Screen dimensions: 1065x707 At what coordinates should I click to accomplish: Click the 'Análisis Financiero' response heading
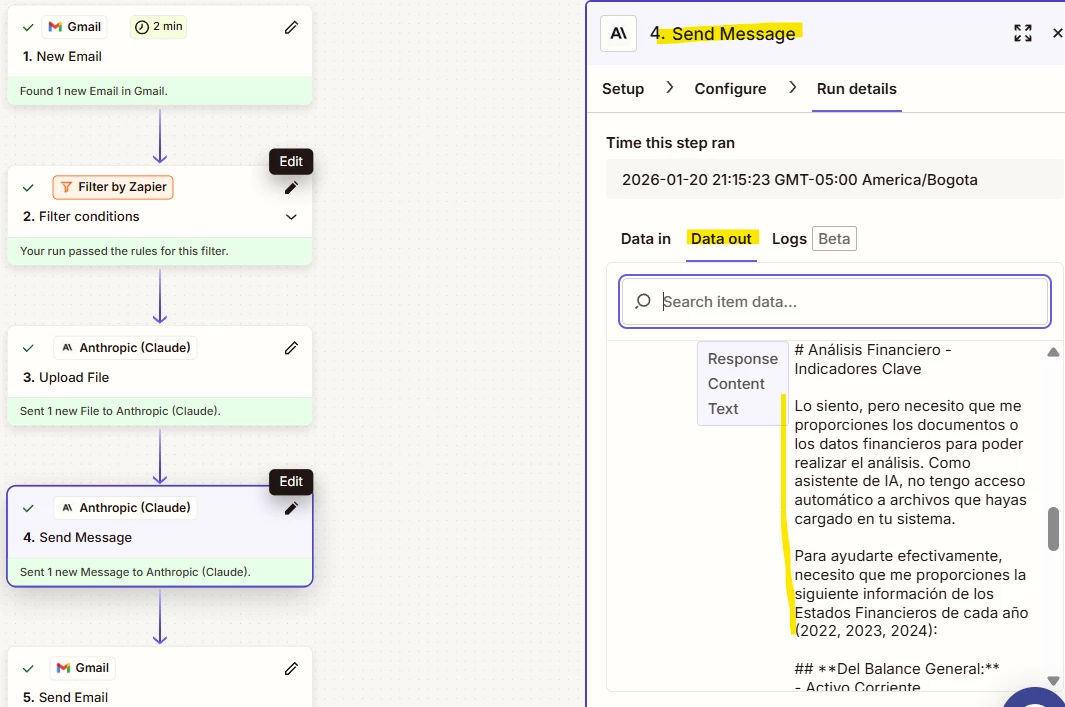pyautogui.click(x=873, y=359)
